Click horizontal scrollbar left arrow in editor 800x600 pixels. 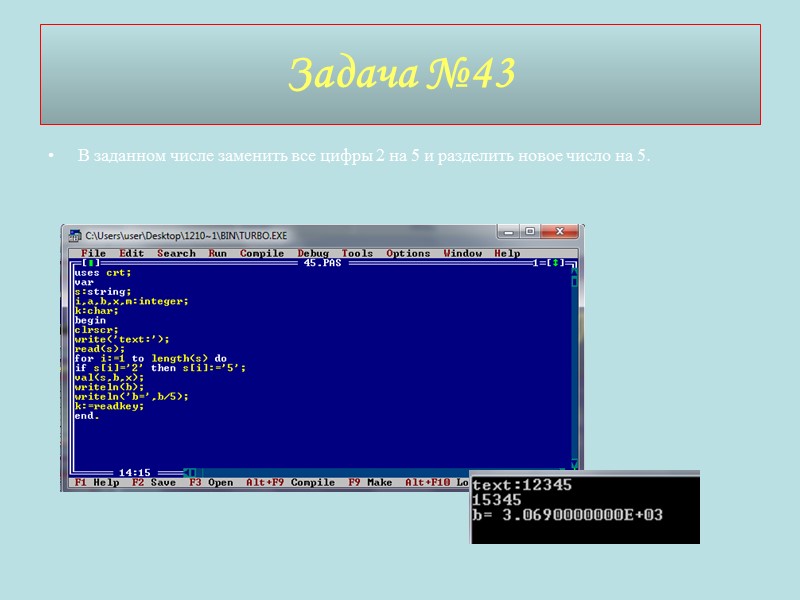coord(187,472)
